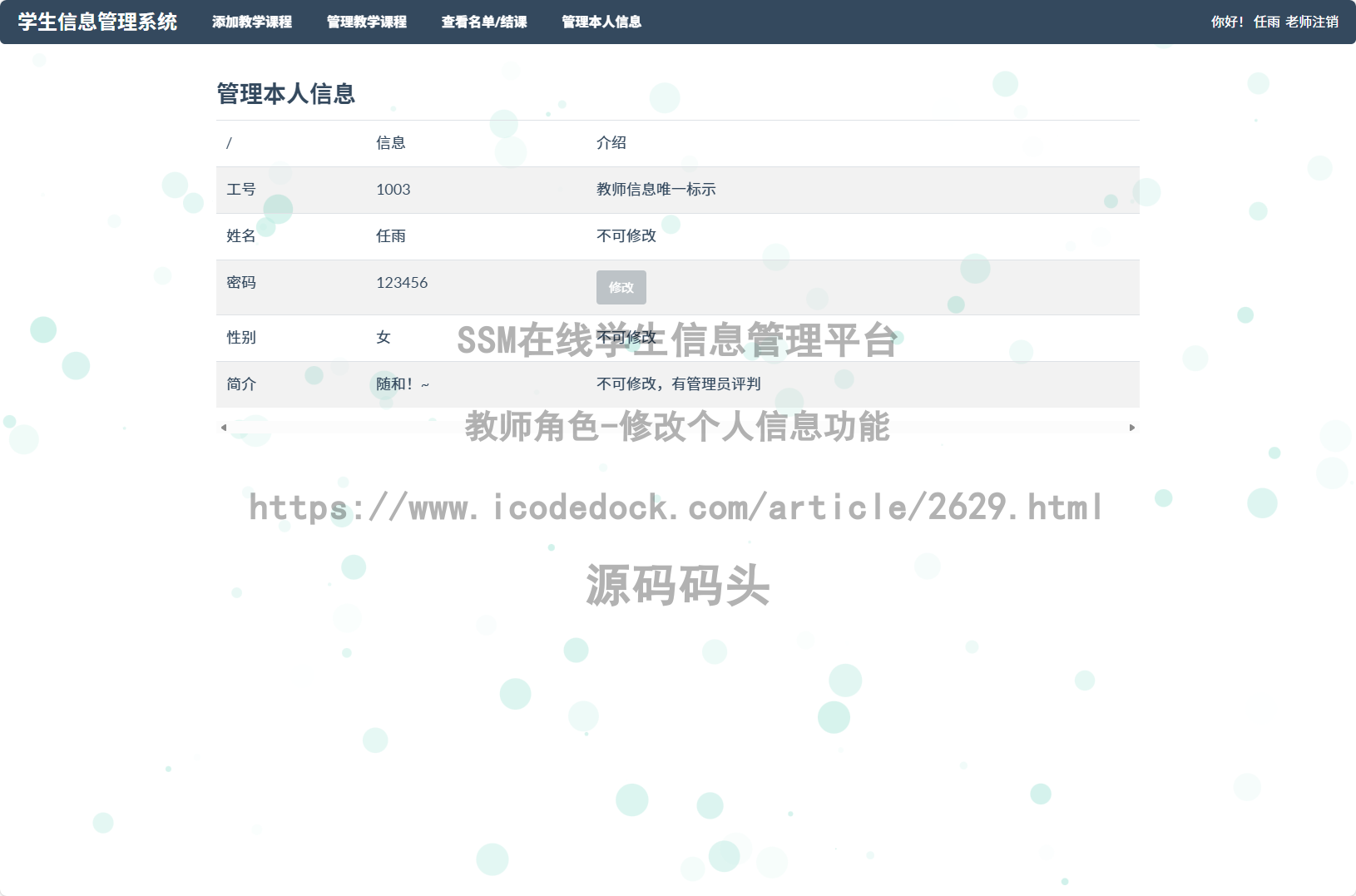Click the 信息 column header cell
This screenshot has width=1356, height=896.
pyautogui.click(x=391, y=143)
